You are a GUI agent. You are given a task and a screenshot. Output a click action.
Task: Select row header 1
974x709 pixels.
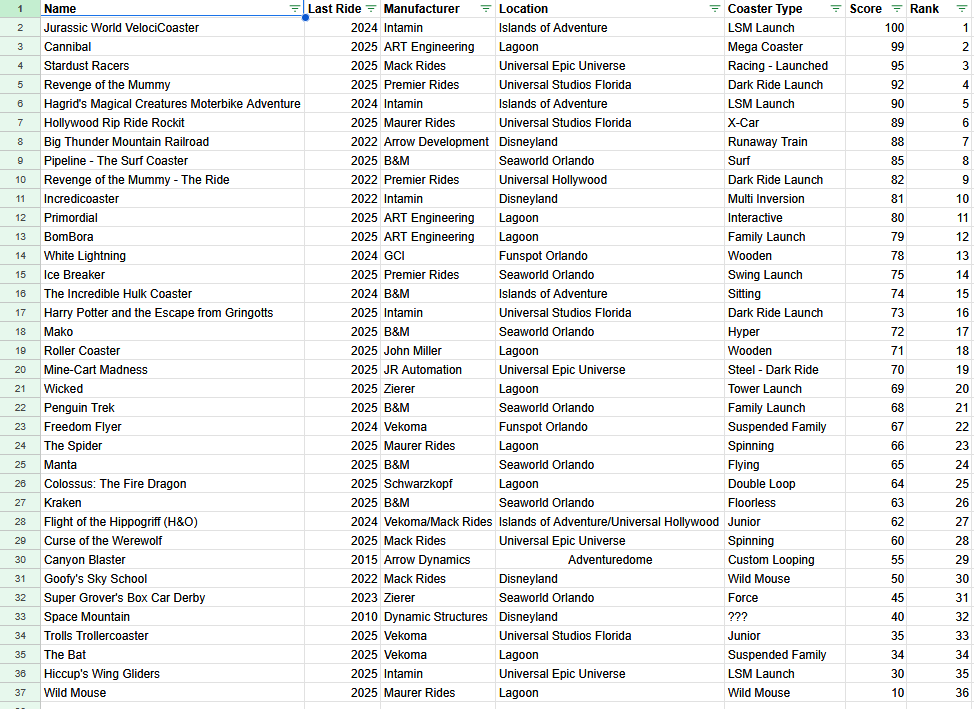(x=20, y=9)
